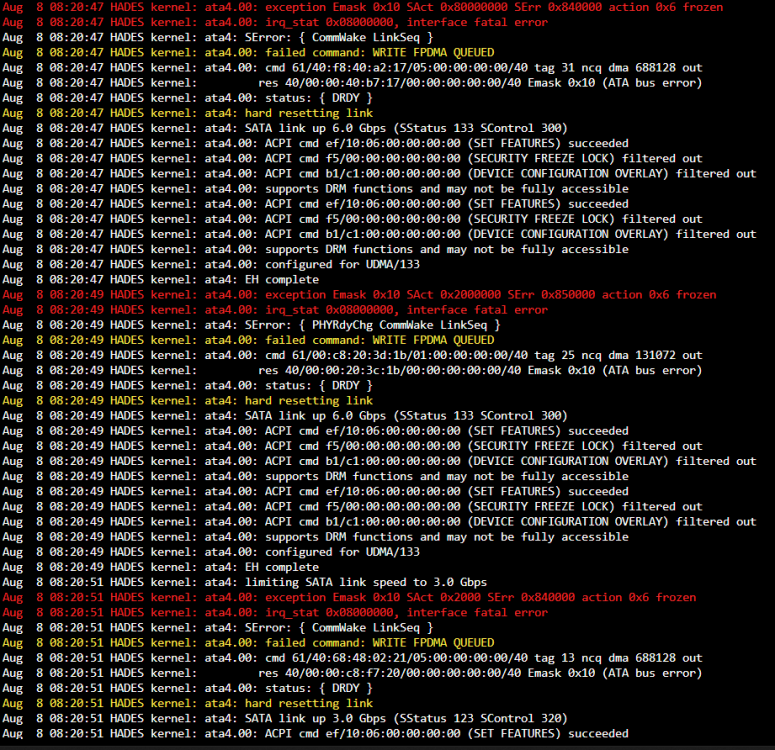Select the 08:20:51 irq_stat interface fatal error line

pos(275,613)
